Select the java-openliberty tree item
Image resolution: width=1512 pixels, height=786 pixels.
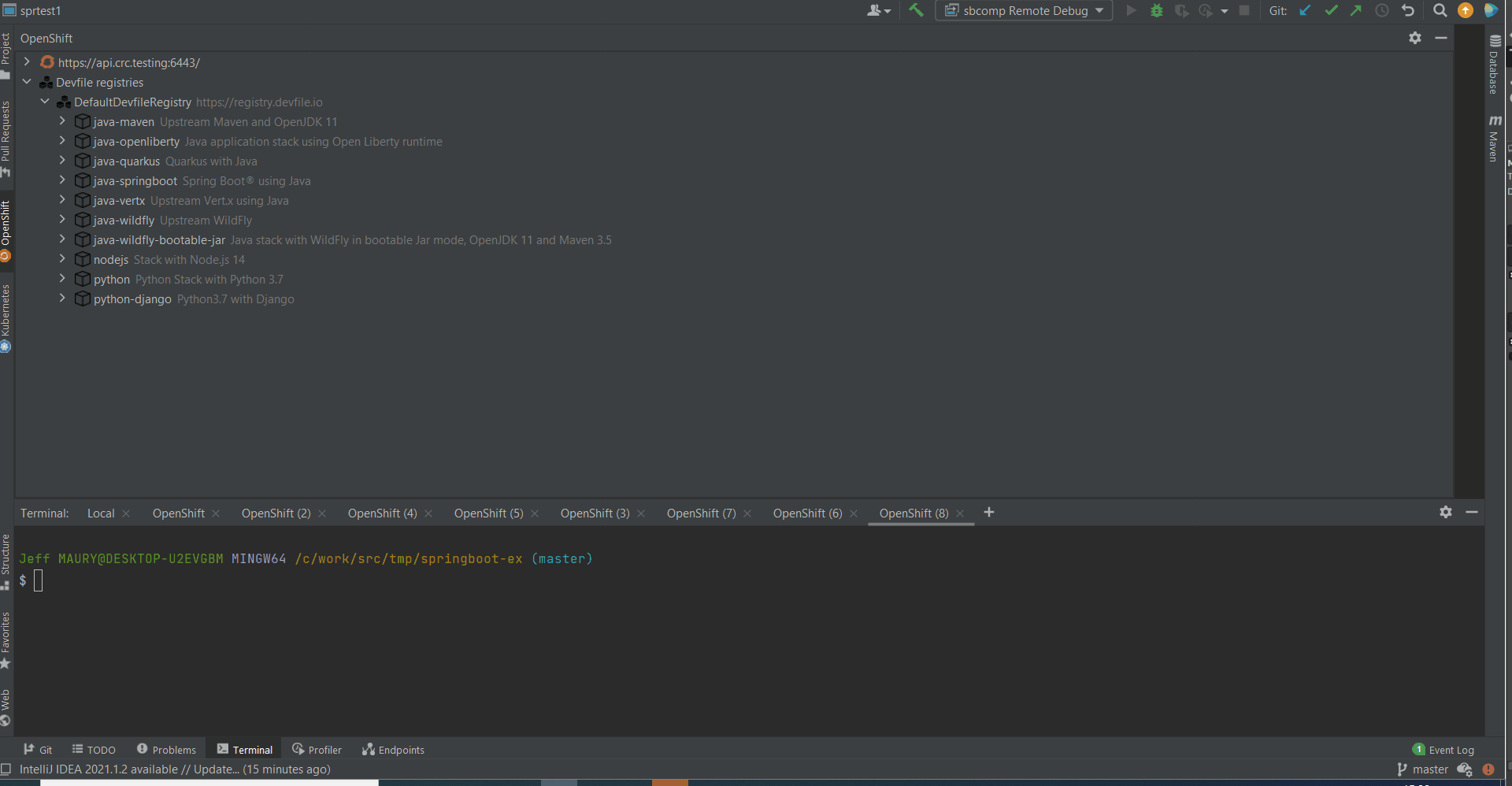click(258, 142)
